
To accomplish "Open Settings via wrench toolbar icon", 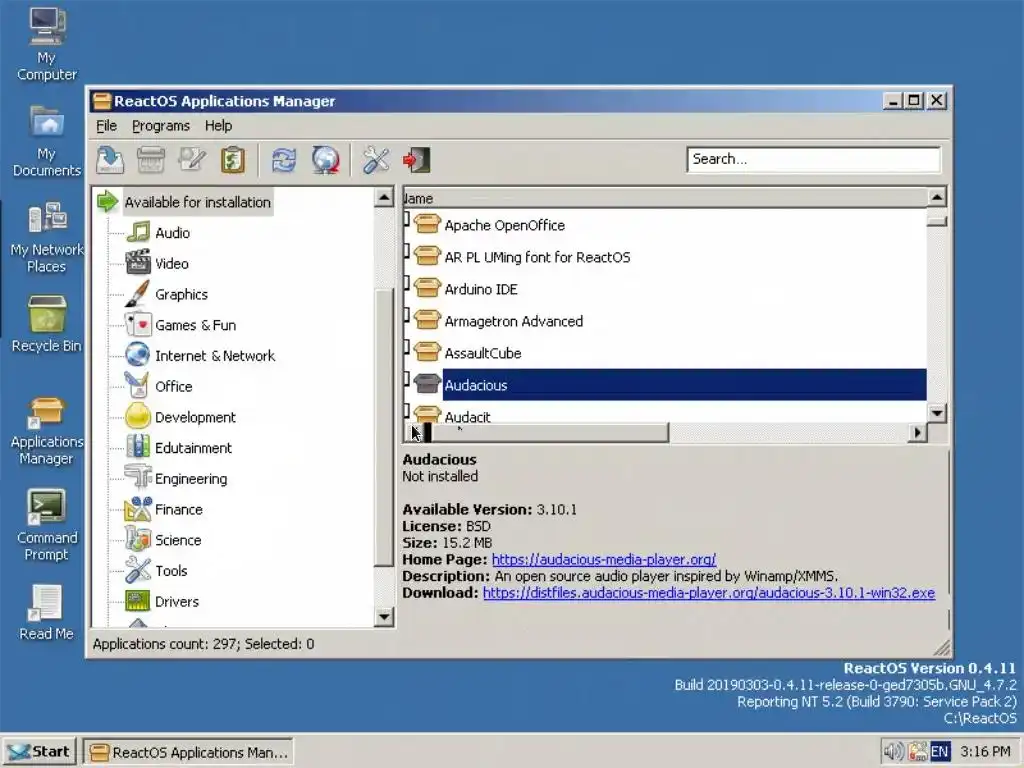I will [x=376, y=160].
